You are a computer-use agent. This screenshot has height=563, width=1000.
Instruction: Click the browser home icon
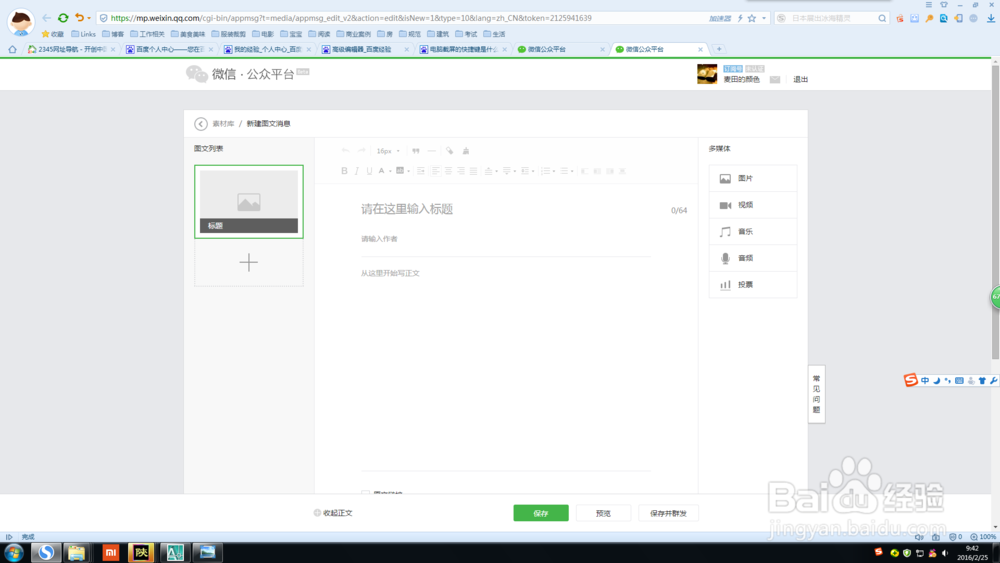(x=12, y=49)
